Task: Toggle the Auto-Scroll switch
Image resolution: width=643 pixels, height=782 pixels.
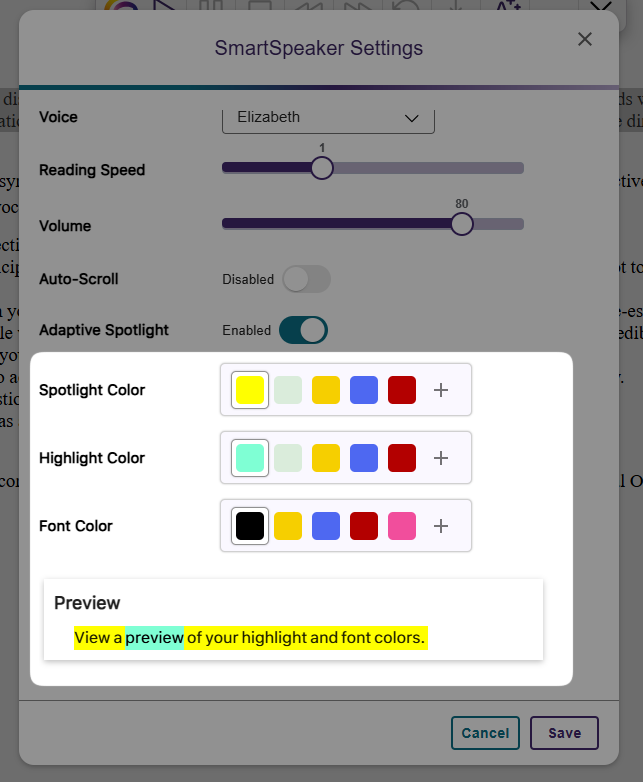Action: click(306, 279)
